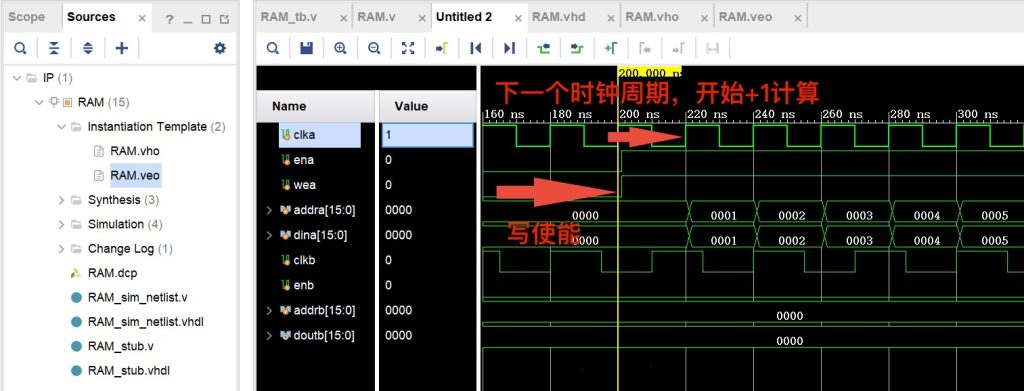This screenshot has width=1024, height=391.
Task: Click the Save waveform configuration icon
Action: (306, 48)
